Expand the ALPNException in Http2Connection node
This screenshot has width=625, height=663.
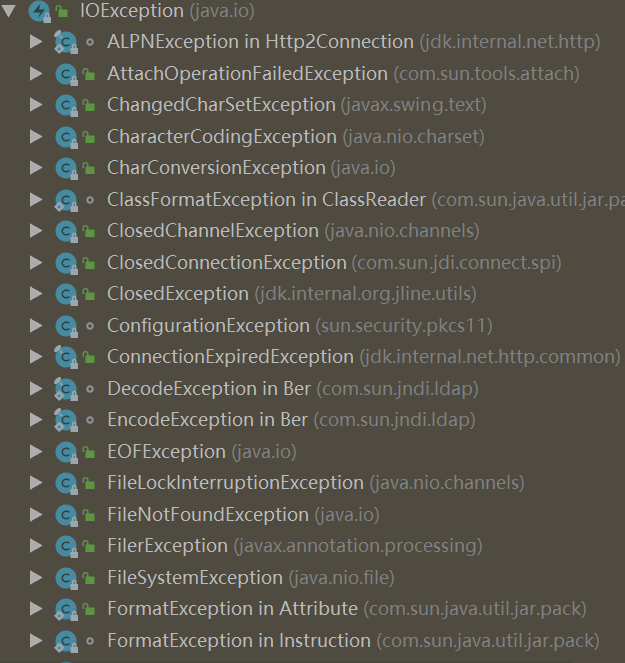click(36, 42)
